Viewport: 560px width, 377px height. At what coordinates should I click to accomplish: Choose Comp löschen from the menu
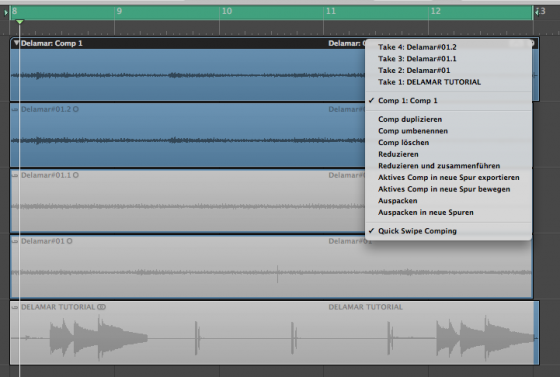click(449, 142)
